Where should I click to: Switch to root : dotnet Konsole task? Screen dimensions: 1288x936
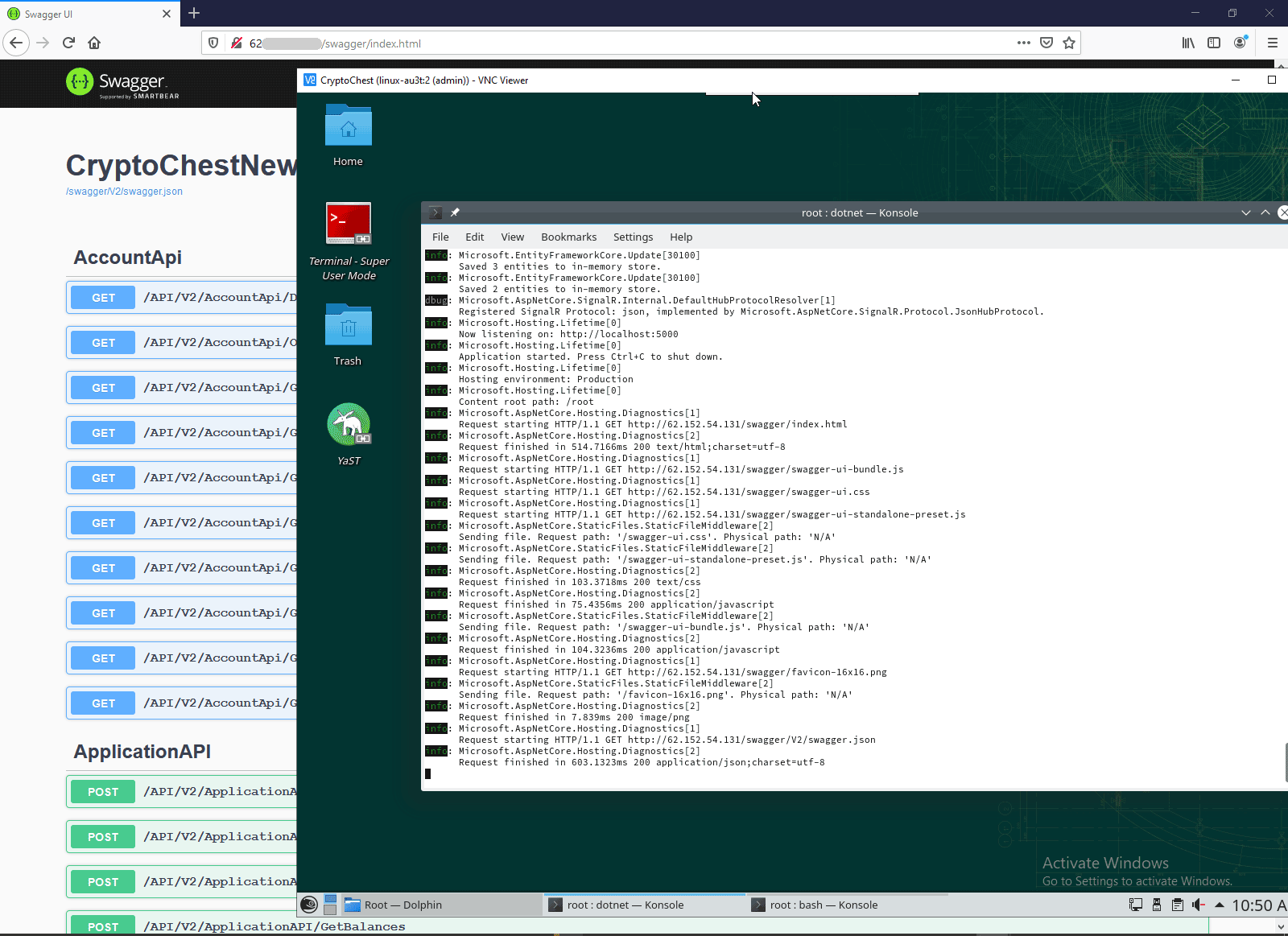click(x=644, y=905)
